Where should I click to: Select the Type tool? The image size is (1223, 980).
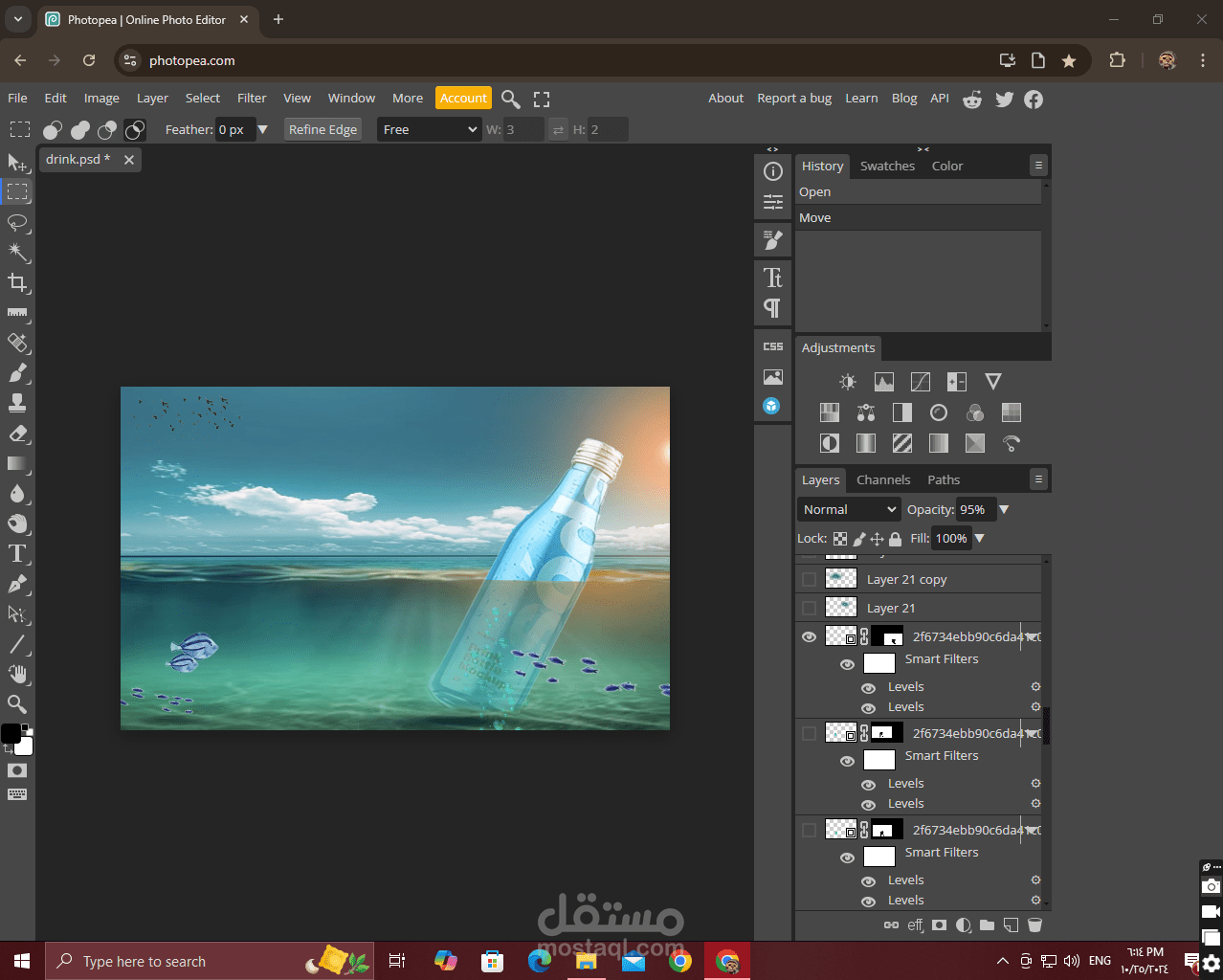17,554
